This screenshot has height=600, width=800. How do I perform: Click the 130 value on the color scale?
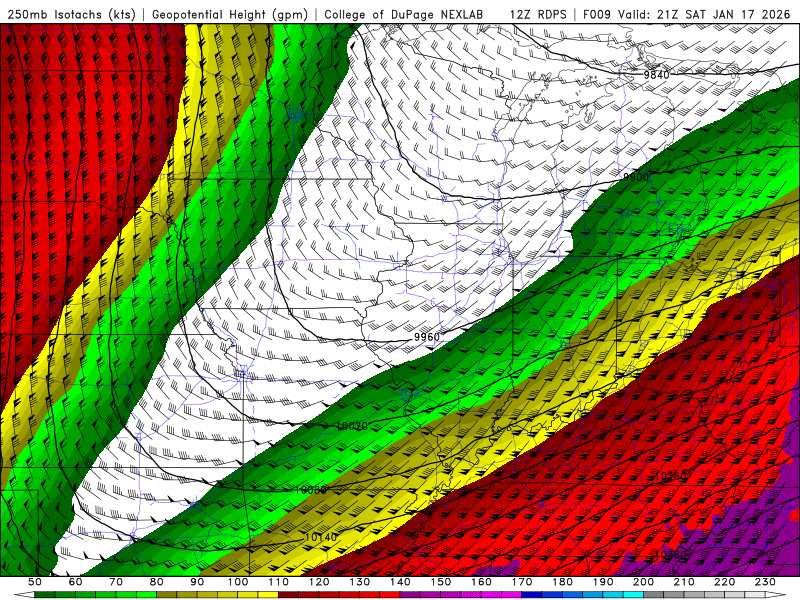point(360,582)
